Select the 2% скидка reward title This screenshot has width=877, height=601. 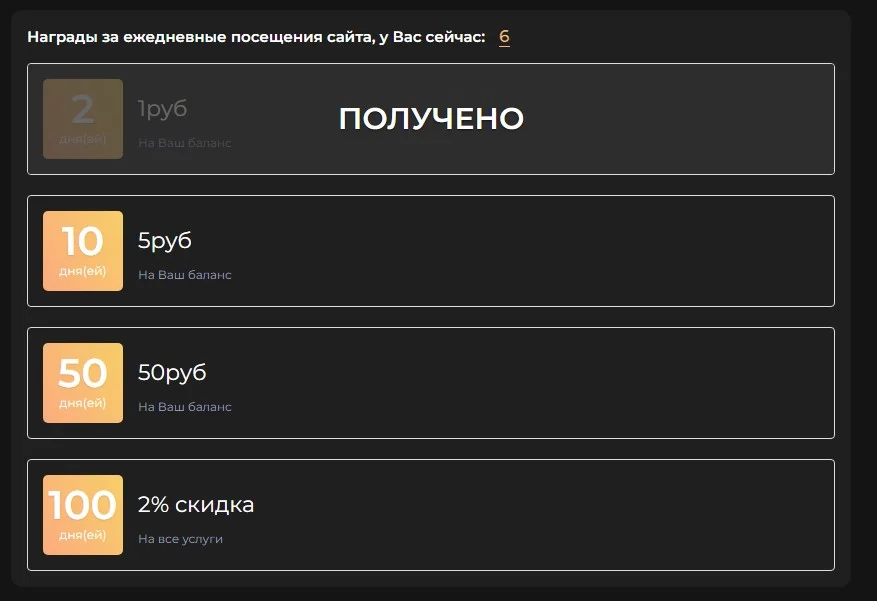[x=196, y=505]
